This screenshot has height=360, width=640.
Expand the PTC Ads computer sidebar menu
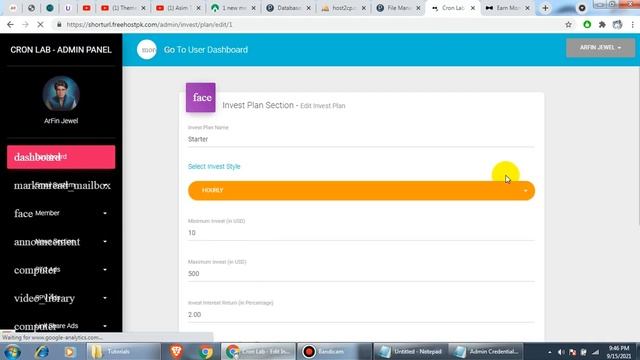(x=61, y=270)
